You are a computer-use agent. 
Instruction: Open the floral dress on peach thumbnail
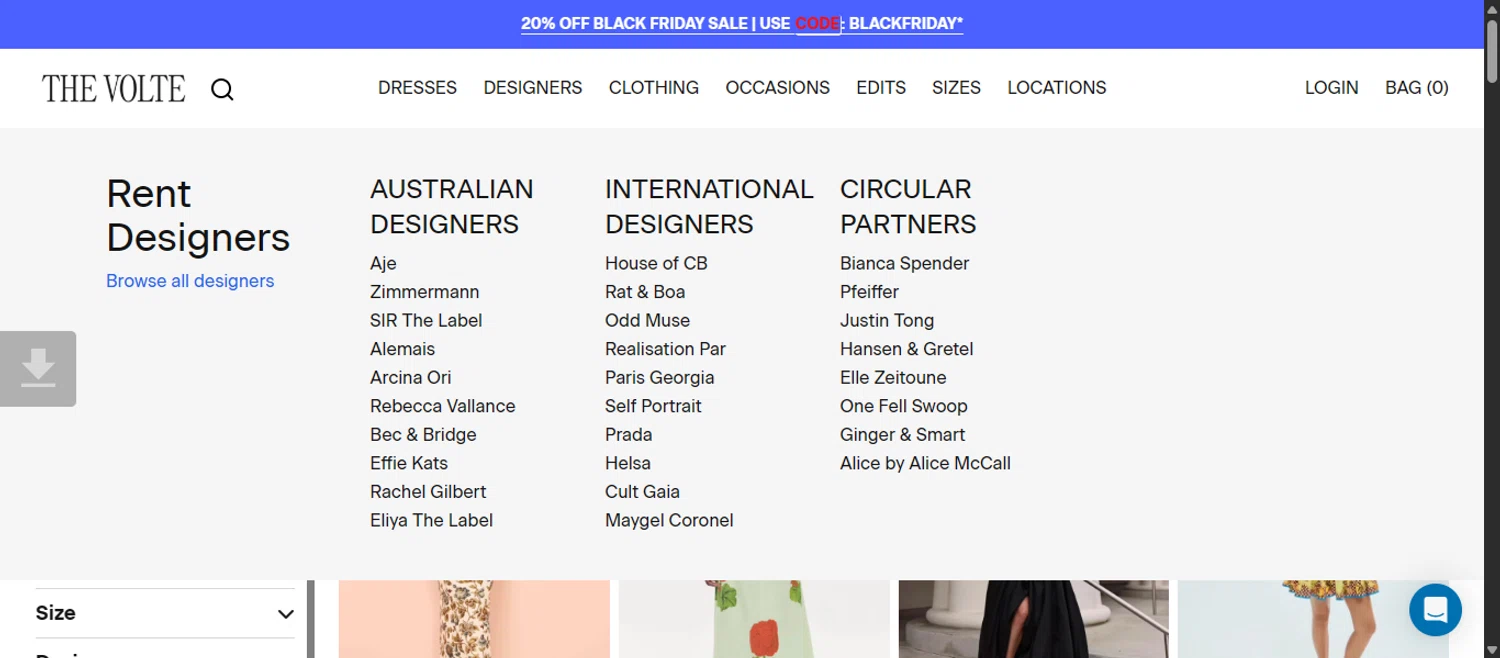tap(474, 619)
